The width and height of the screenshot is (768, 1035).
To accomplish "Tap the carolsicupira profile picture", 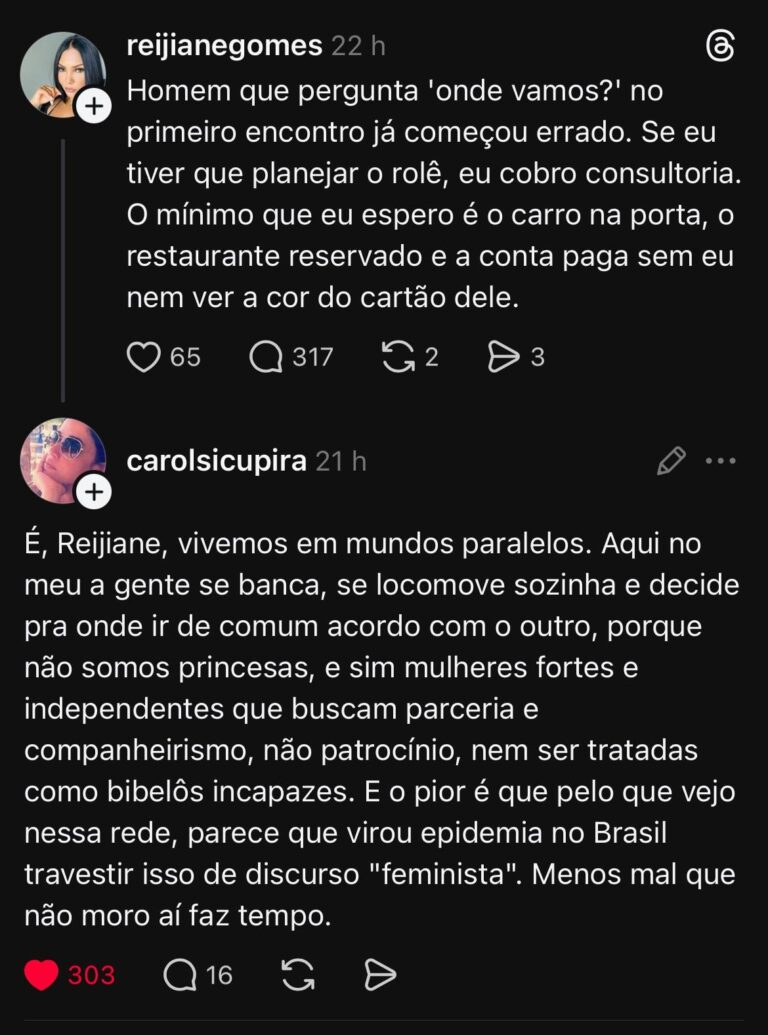I will click(x=60, y=459).
